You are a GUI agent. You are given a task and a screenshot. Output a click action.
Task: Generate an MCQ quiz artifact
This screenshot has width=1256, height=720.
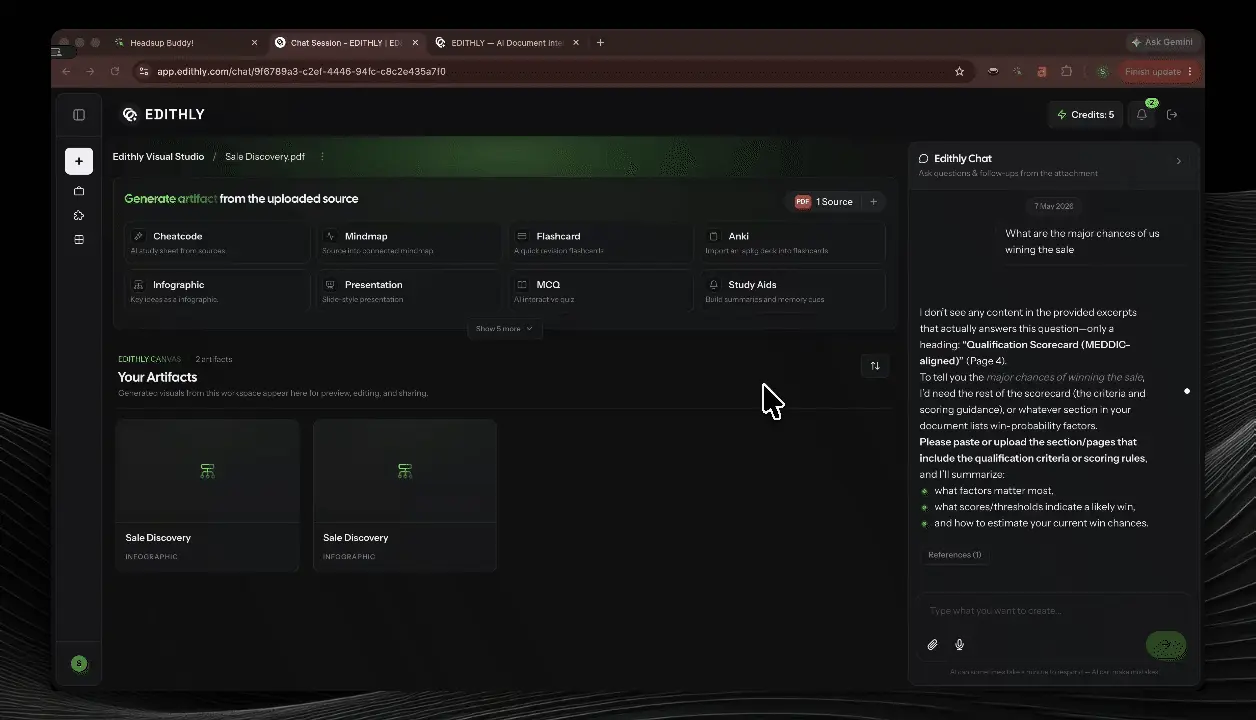point(600,291)
